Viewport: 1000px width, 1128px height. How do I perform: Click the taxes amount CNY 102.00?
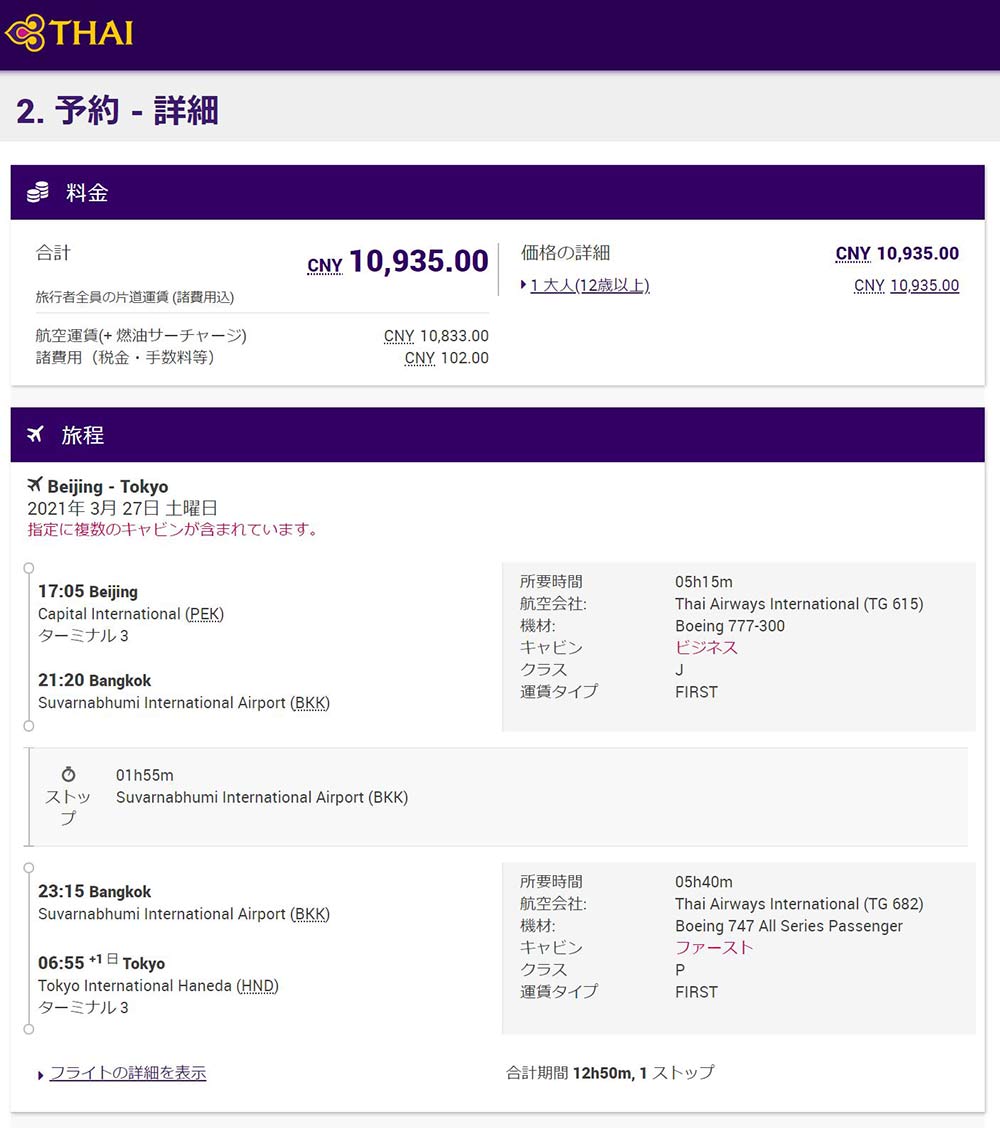tap(447, 358)
